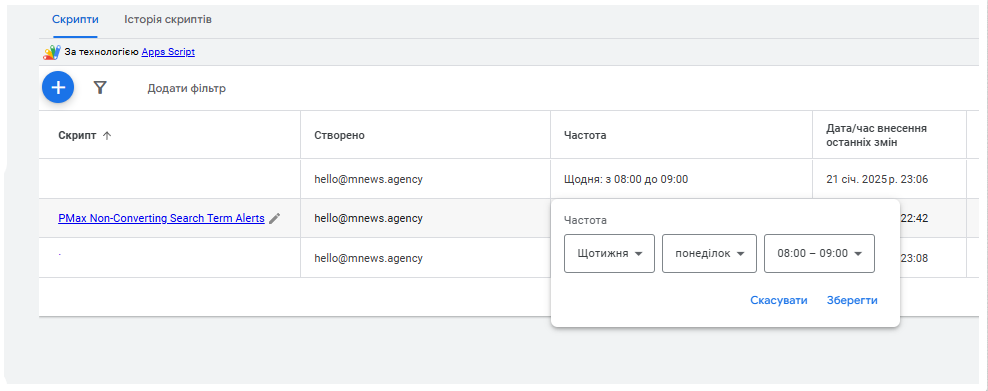Click the Створено column header

pyautogui.click(x=340, y=135)
